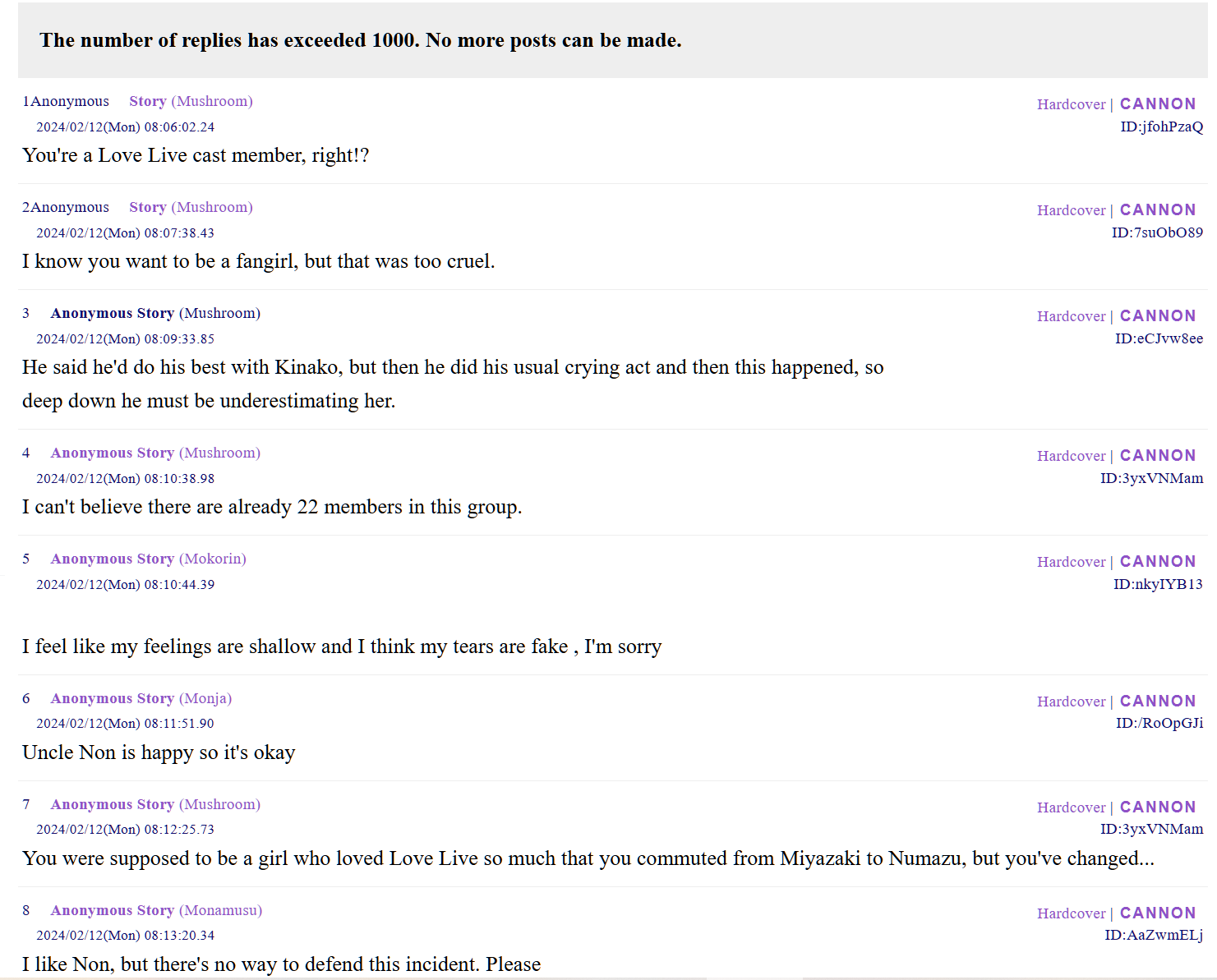Click post number 1

25,101
